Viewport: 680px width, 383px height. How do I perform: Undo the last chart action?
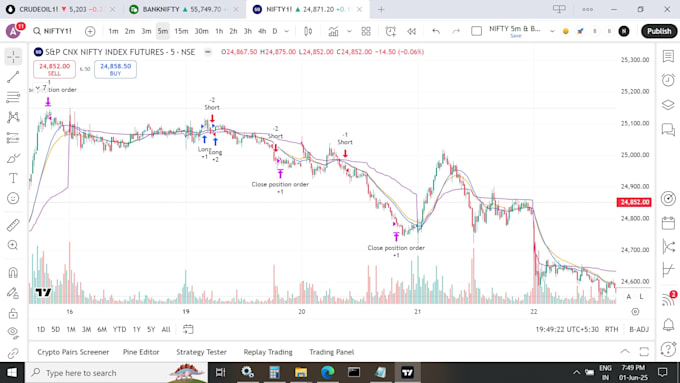436,31
